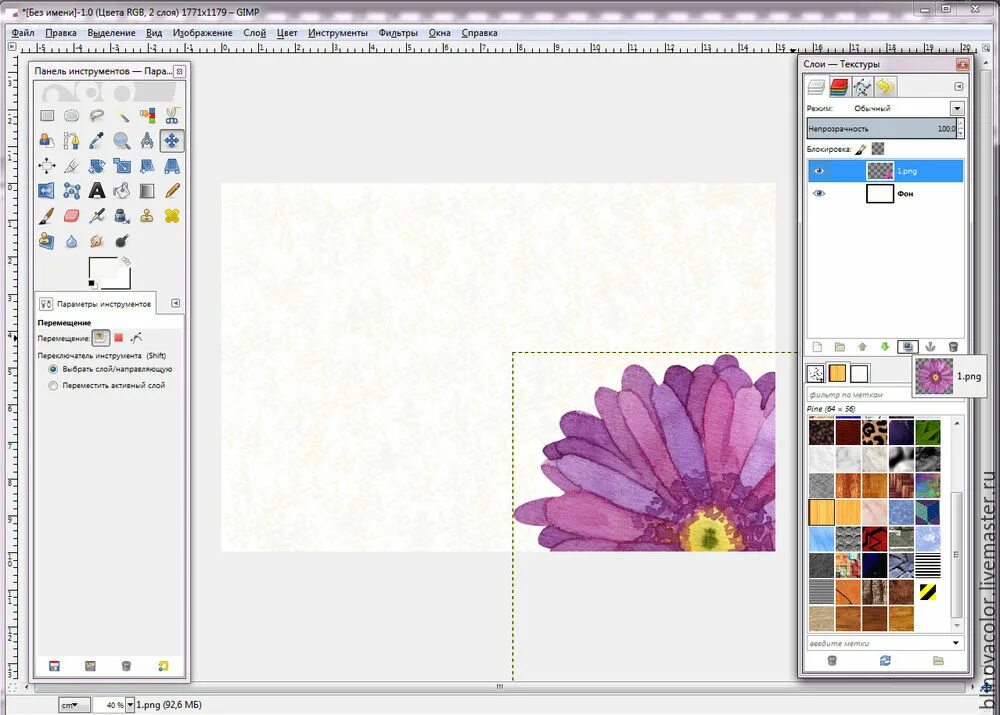Select the Smudge tool
Screen dimensions: 1000x715
click(96, 241)
